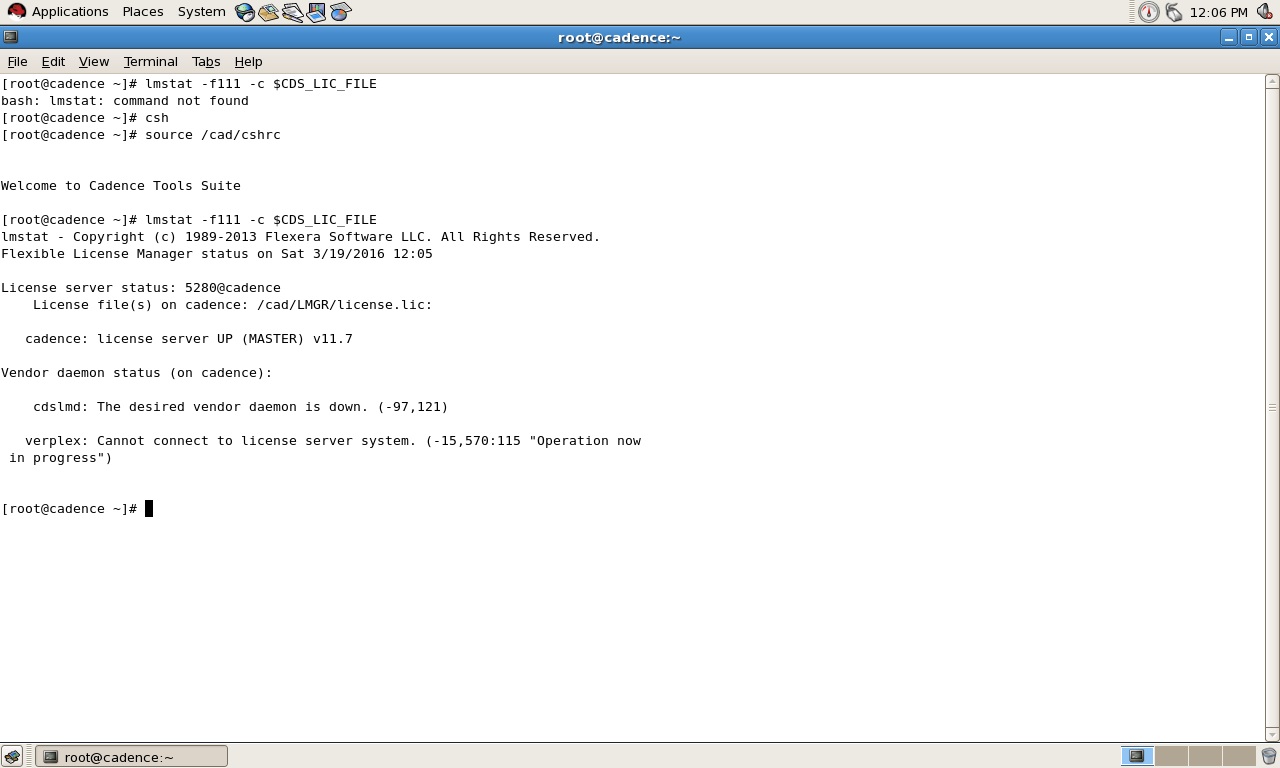Open the Trash icon in bottom panel
1280x768 pixels.
click(1269, 756)
